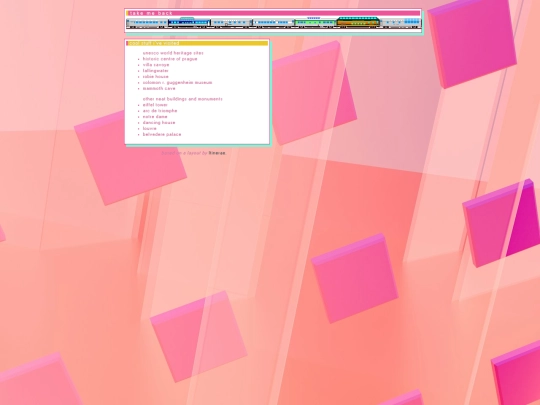
Task: Click 'solomon r. guggenheim museum' item
Action: tap(177, 83)
